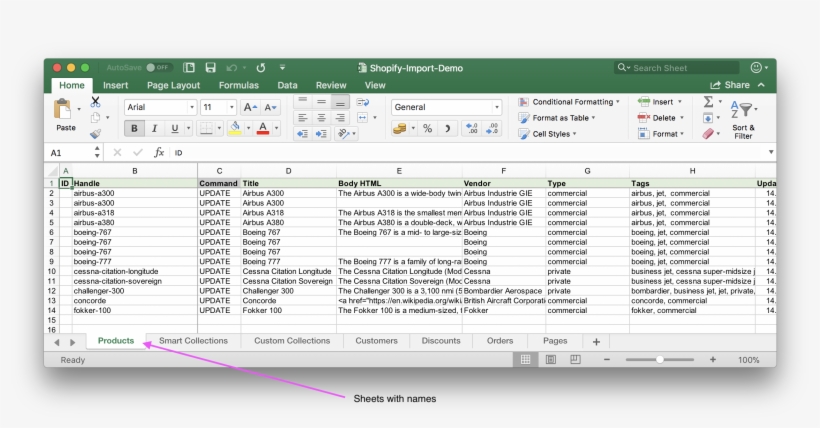Image resolution: width=820 pixels, height=428 pixels.
Task: Toggle Bold formatting button
Action: 134,128
